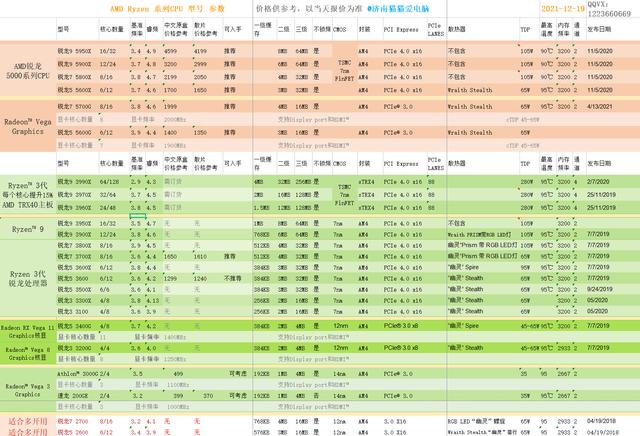Click the number cell '1223660669'
Viewport: 640px width, 436px height.
pyautogui.click(x=609, y=14)
